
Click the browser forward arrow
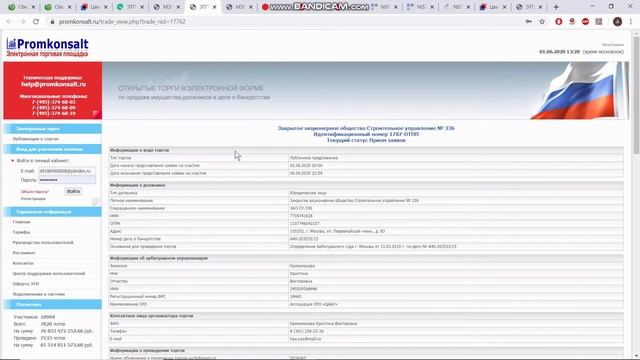22,22
